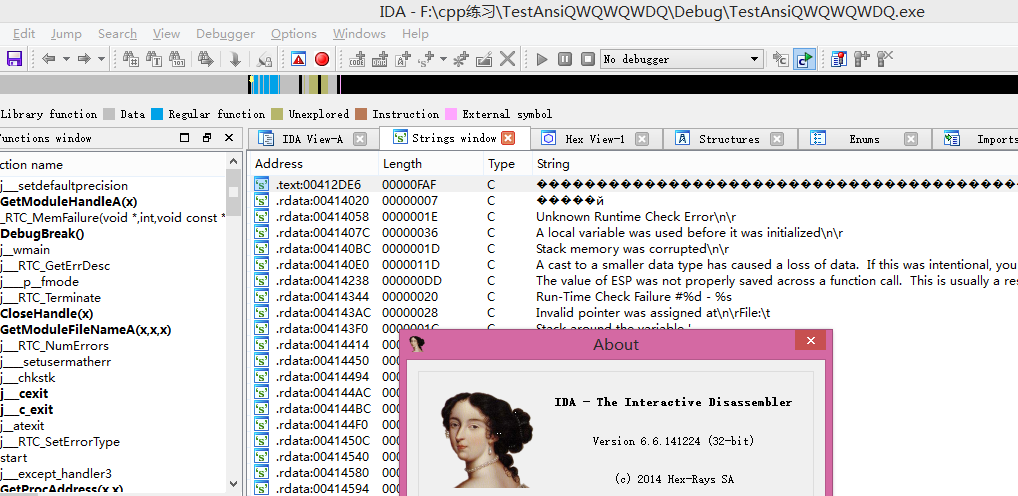Open the string style dropdown arrow
This screenshot has height=496, width=1018.
(443, 59)
